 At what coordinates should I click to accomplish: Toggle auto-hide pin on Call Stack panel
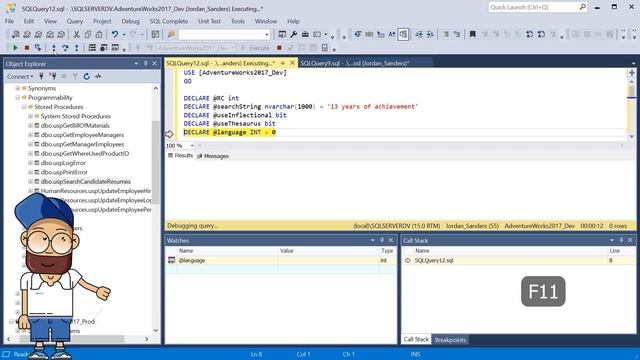click(x=621, y=240)
